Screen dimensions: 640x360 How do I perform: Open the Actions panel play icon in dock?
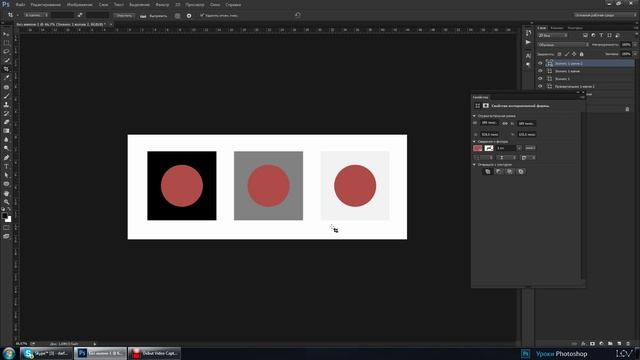(529, 42)
